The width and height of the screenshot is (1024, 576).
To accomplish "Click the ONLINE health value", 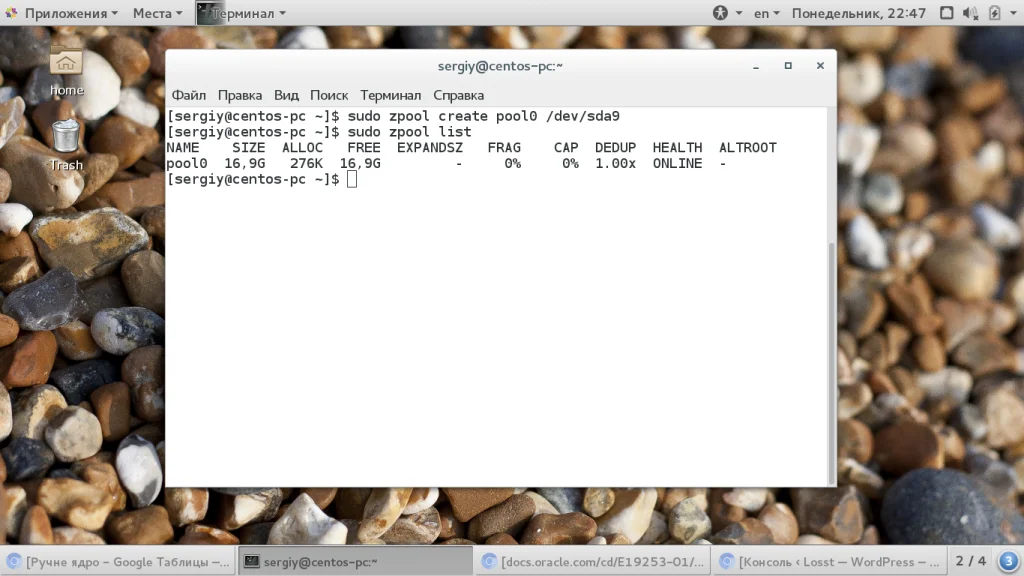I will pyautogui.click(x=677, y=163).
